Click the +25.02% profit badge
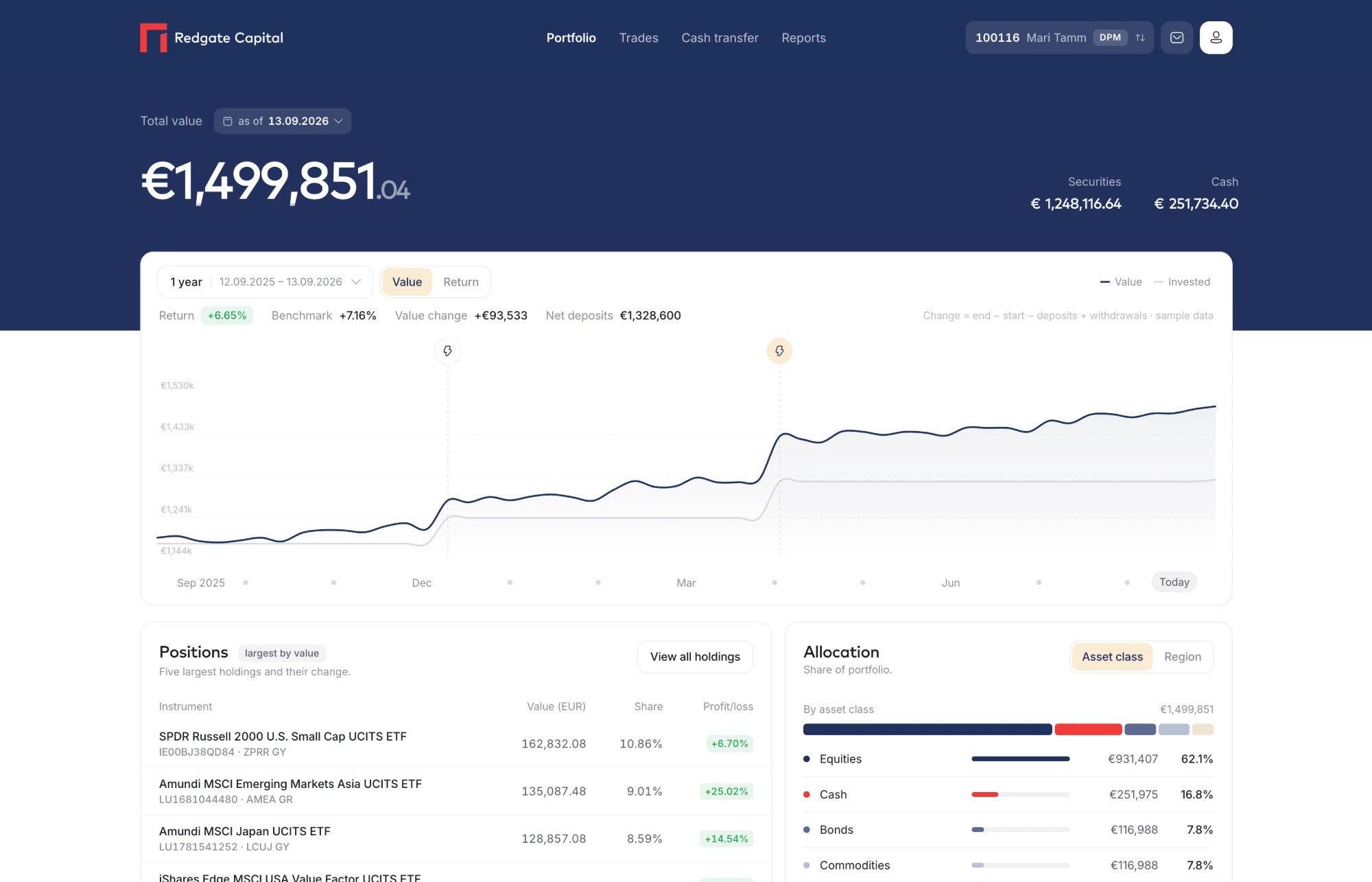 coord(726,791)
